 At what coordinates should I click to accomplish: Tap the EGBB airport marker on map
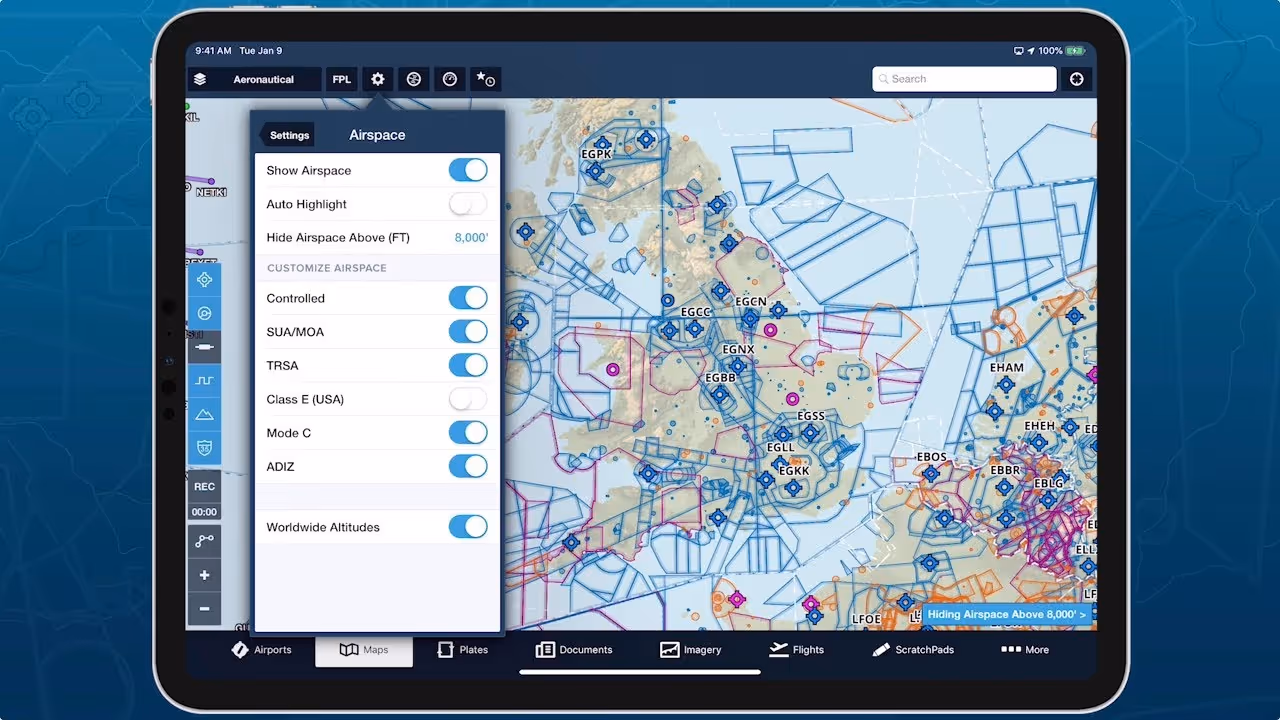tap(720, 395)
